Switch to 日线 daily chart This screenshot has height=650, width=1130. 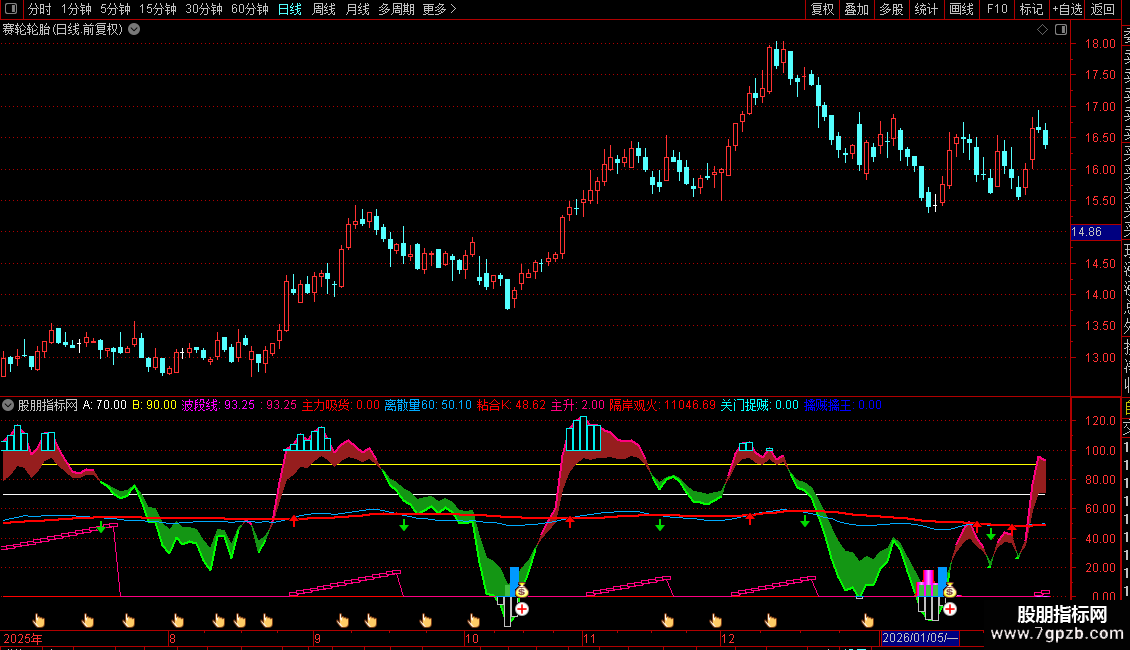point(290,9)
